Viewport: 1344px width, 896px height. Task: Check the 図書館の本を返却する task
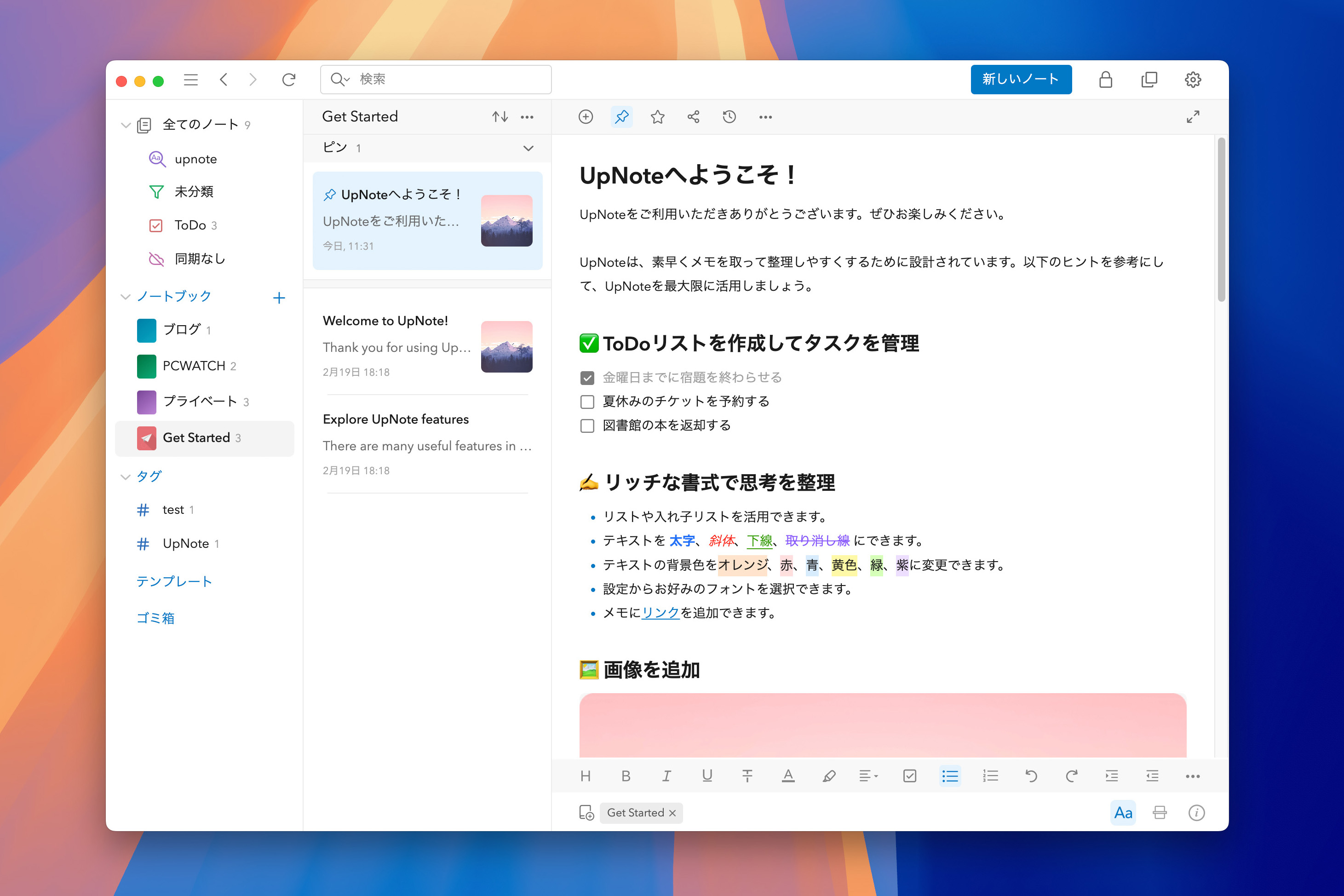pos(587,425)
